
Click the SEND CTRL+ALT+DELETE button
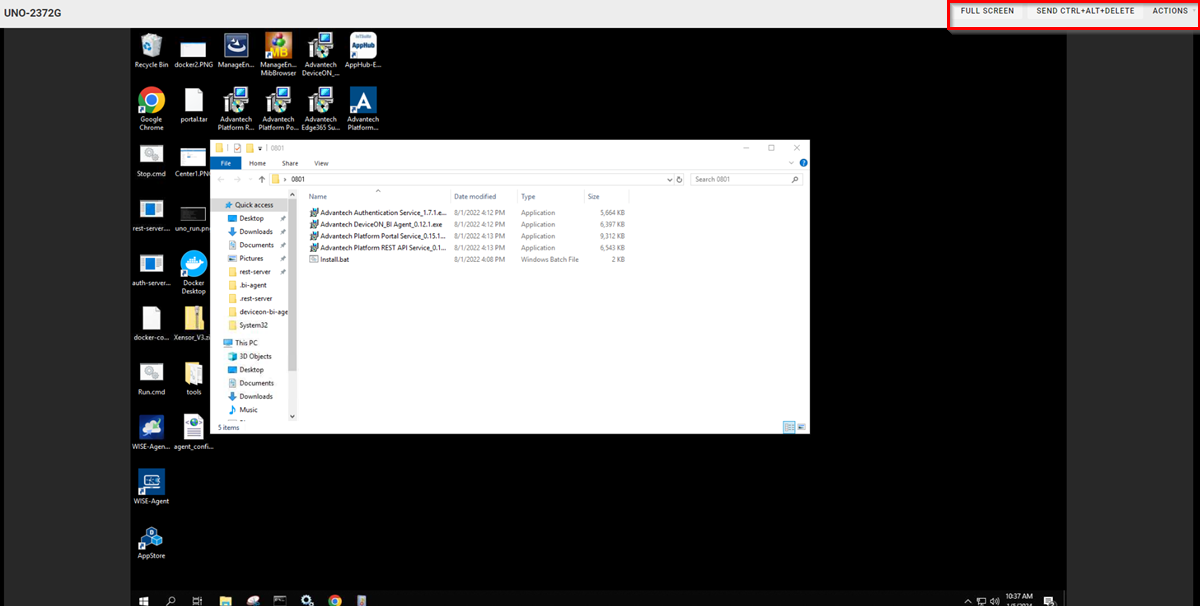[x=1086, y=11]
